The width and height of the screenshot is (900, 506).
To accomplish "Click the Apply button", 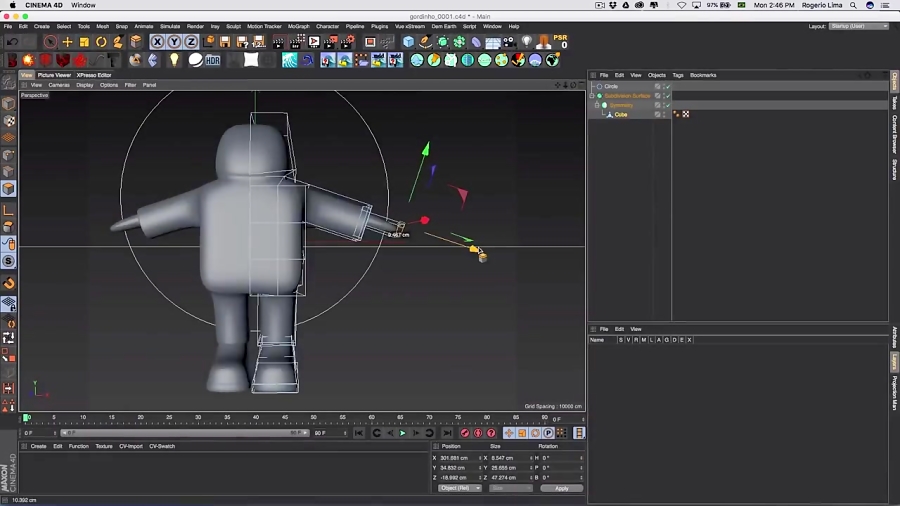I will click(561, 488).
